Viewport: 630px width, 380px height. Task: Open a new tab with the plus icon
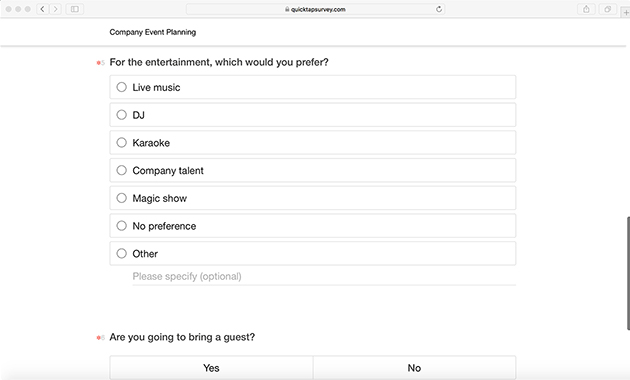(x=626, y=12)
